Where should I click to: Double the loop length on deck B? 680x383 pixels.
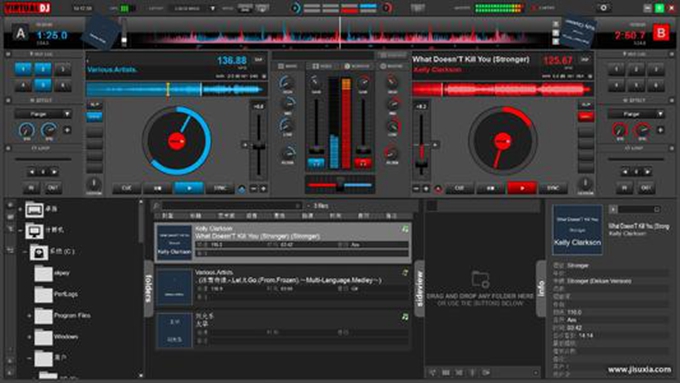click(x=647, y=172)
